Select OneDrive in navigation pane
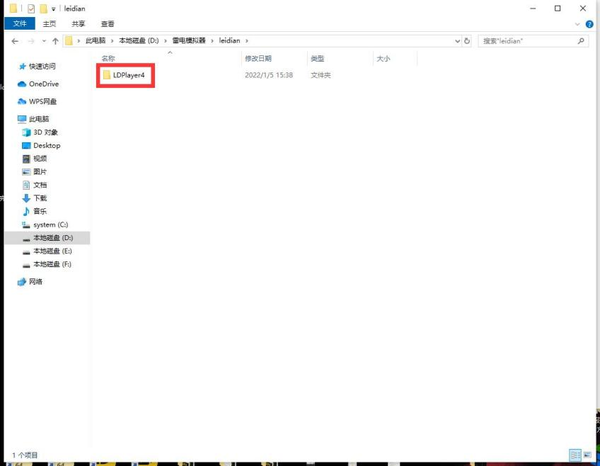 point(38,84)
